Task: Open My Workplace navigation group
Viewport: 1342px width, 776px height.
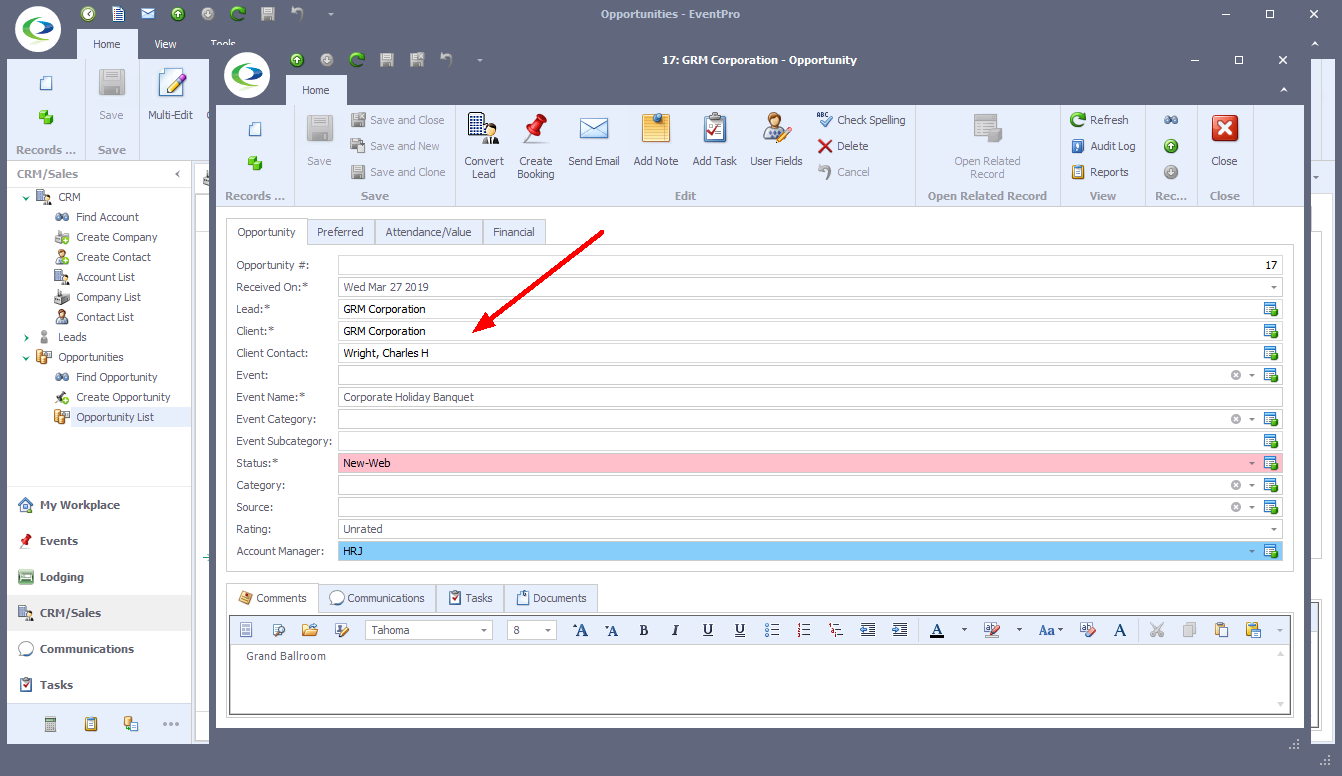Action: click(100, 505)
